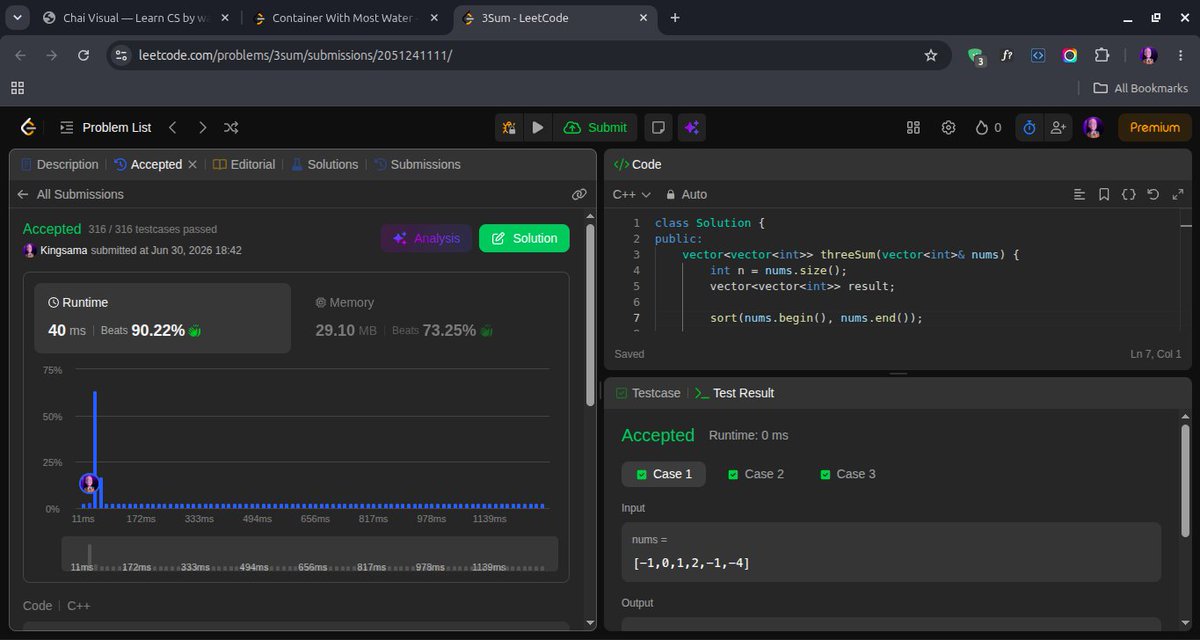Click the site info icon in address bar

click(121, 55)
